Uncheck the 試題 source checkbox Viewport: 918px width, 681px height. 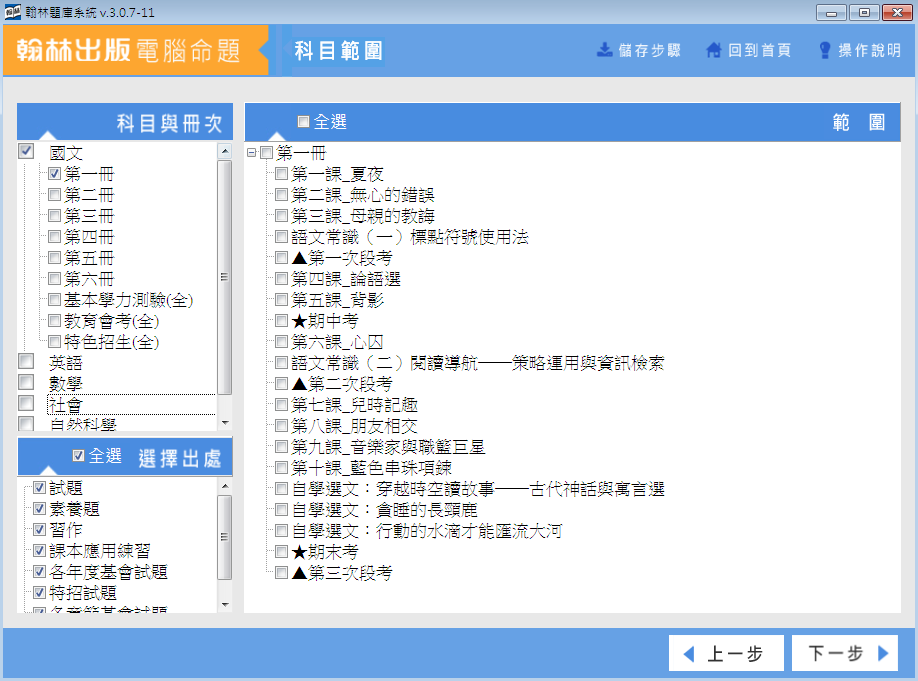tap(39, 488)
